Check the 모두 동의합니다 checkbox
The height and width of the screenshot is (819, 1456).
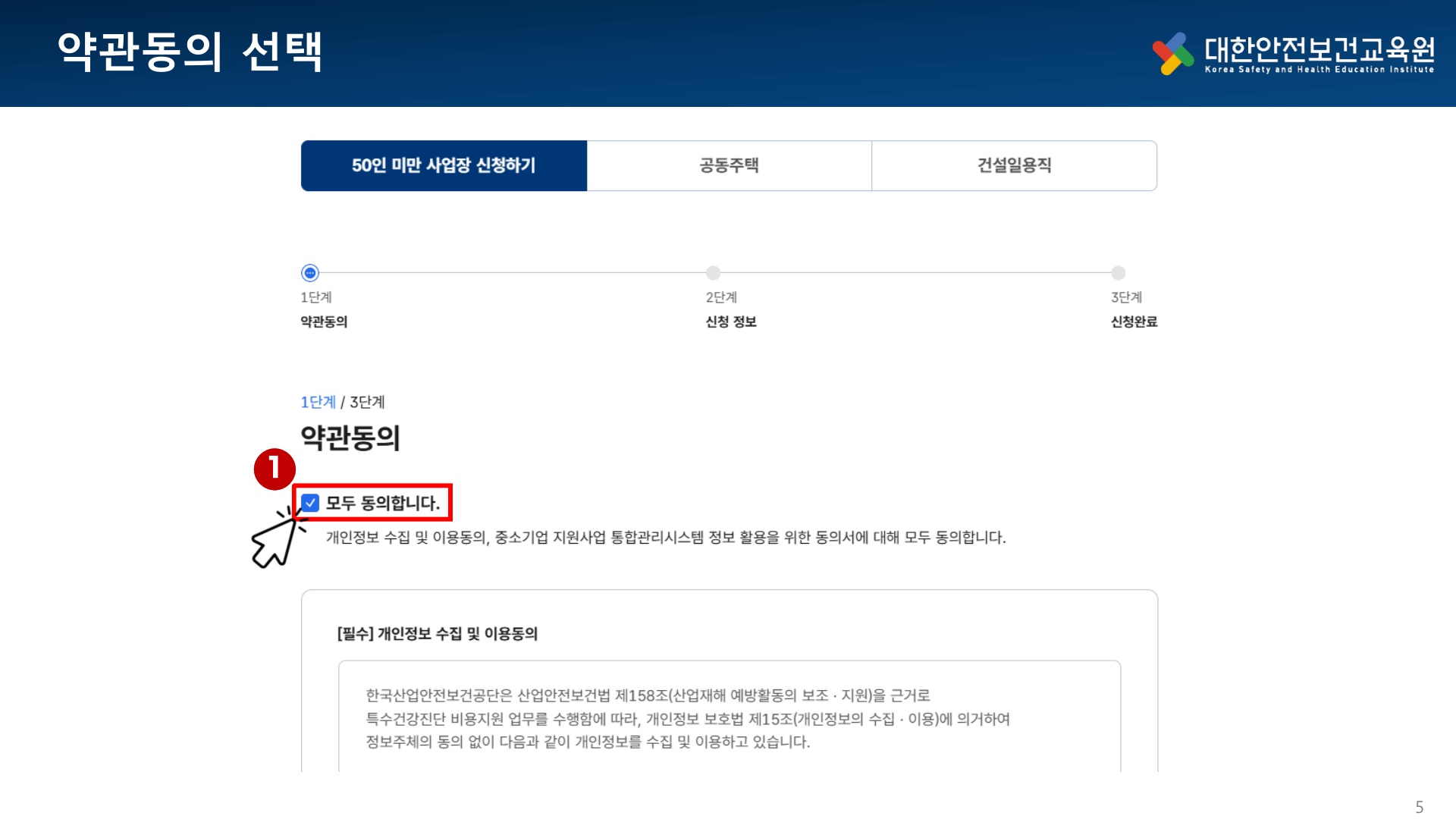click(310, 503)
